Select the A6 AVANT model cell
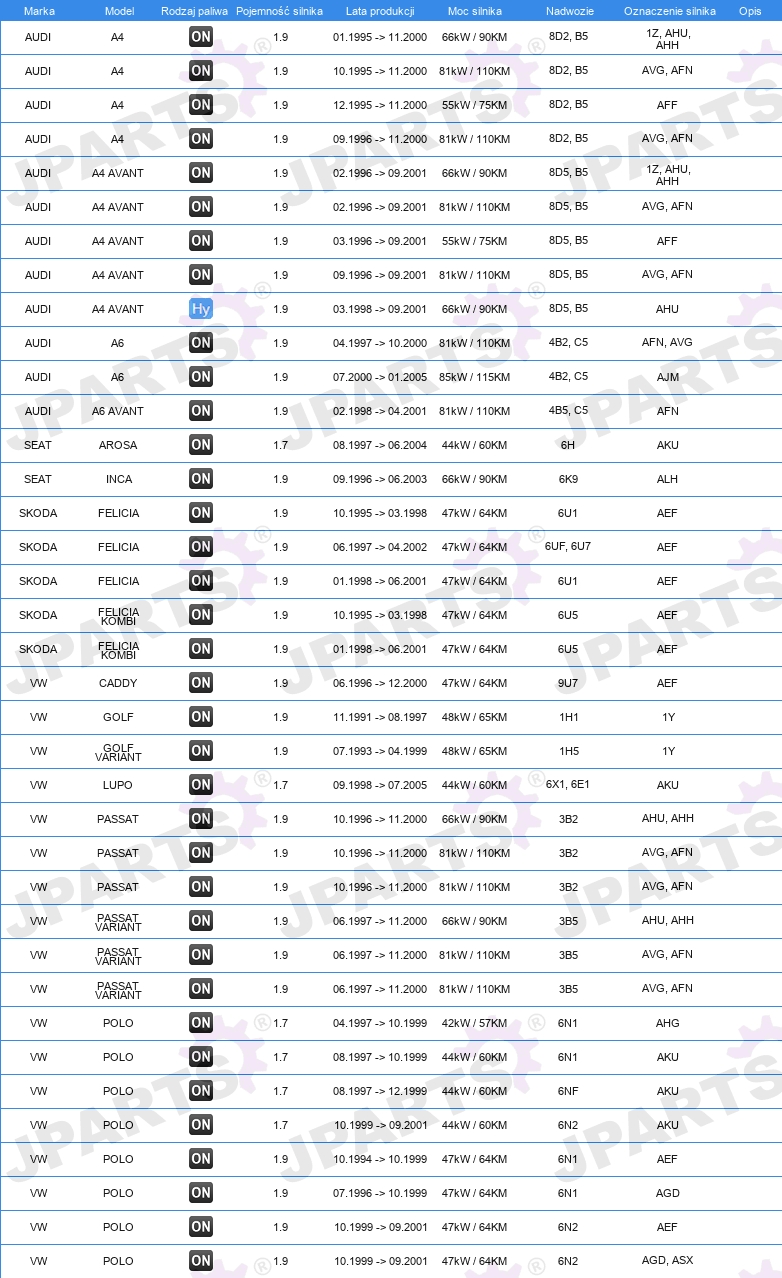The height and width of the screenshot is (1278, 782). (x=118, y=411)
